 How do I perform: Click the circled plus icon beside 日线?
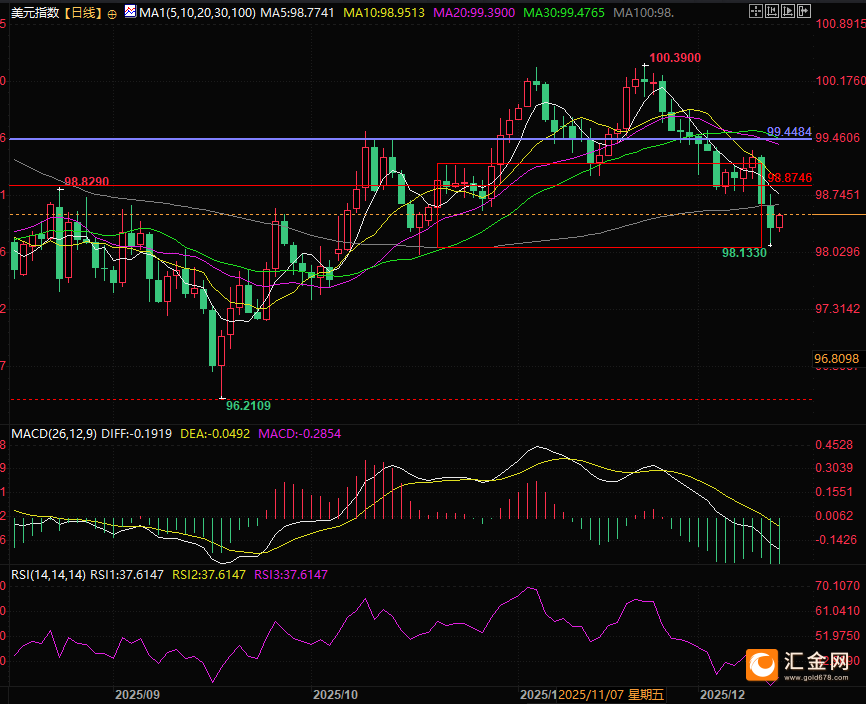(x=111, y=14)
